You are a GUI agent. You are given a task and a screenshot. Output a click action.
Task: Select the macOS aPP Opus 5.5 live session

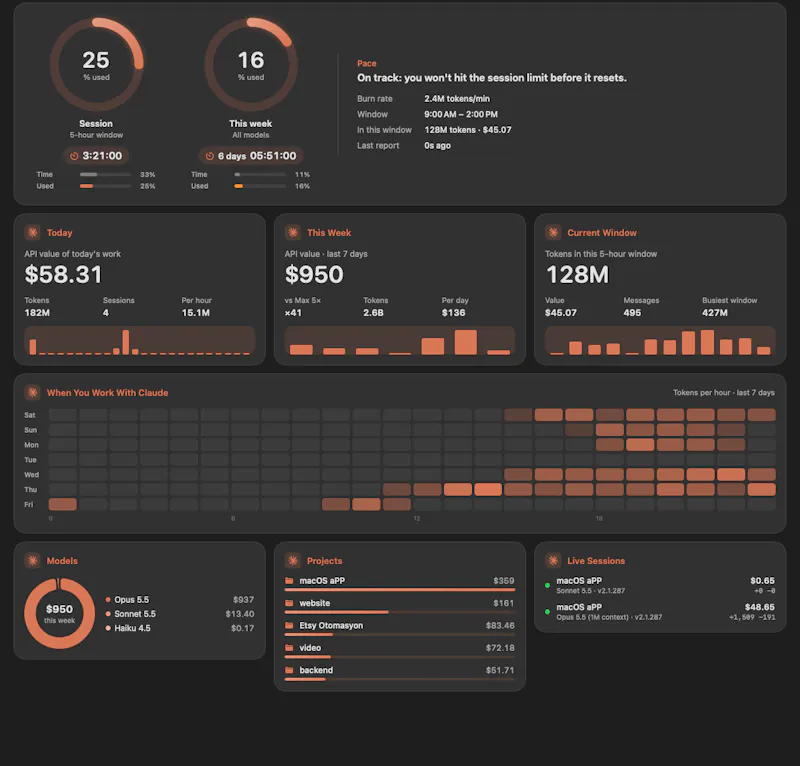pos(660,612)
